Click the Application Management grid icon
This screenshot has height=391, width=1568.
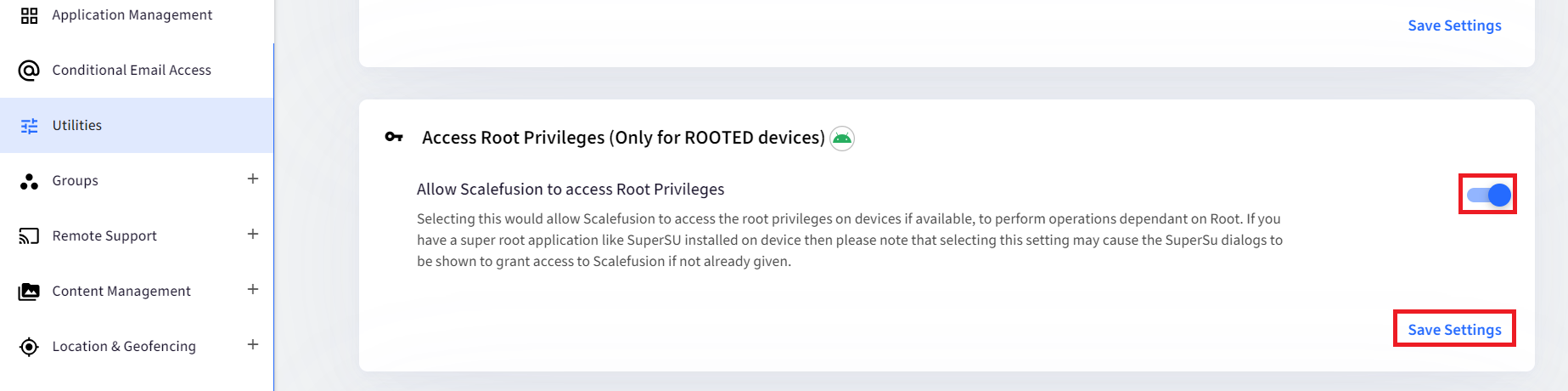tap(29, 15)
